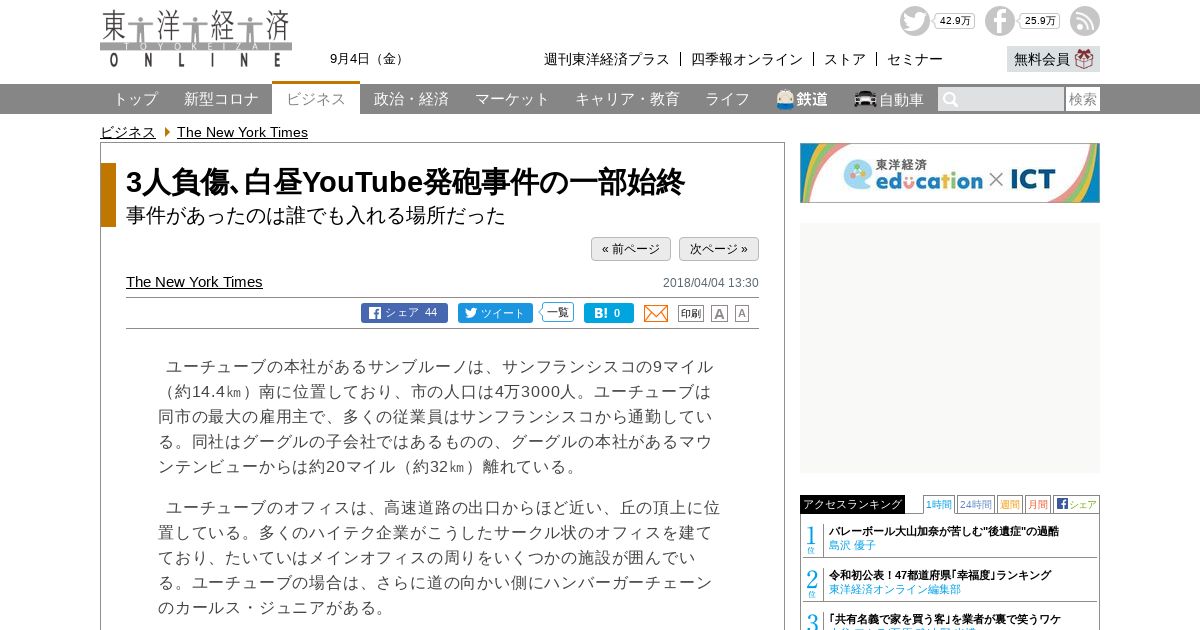
Task: Open the RSS feed icon
Action: point(1085,21)
